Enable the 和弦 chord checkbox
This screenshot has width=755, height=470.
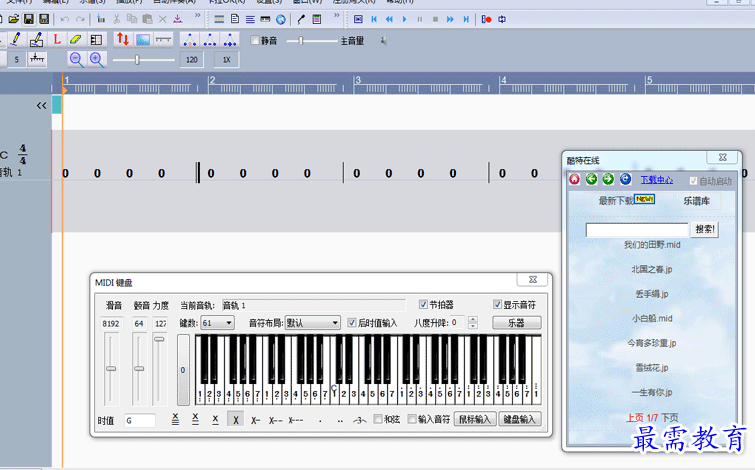pyautogui.click(x=378, y=419)
